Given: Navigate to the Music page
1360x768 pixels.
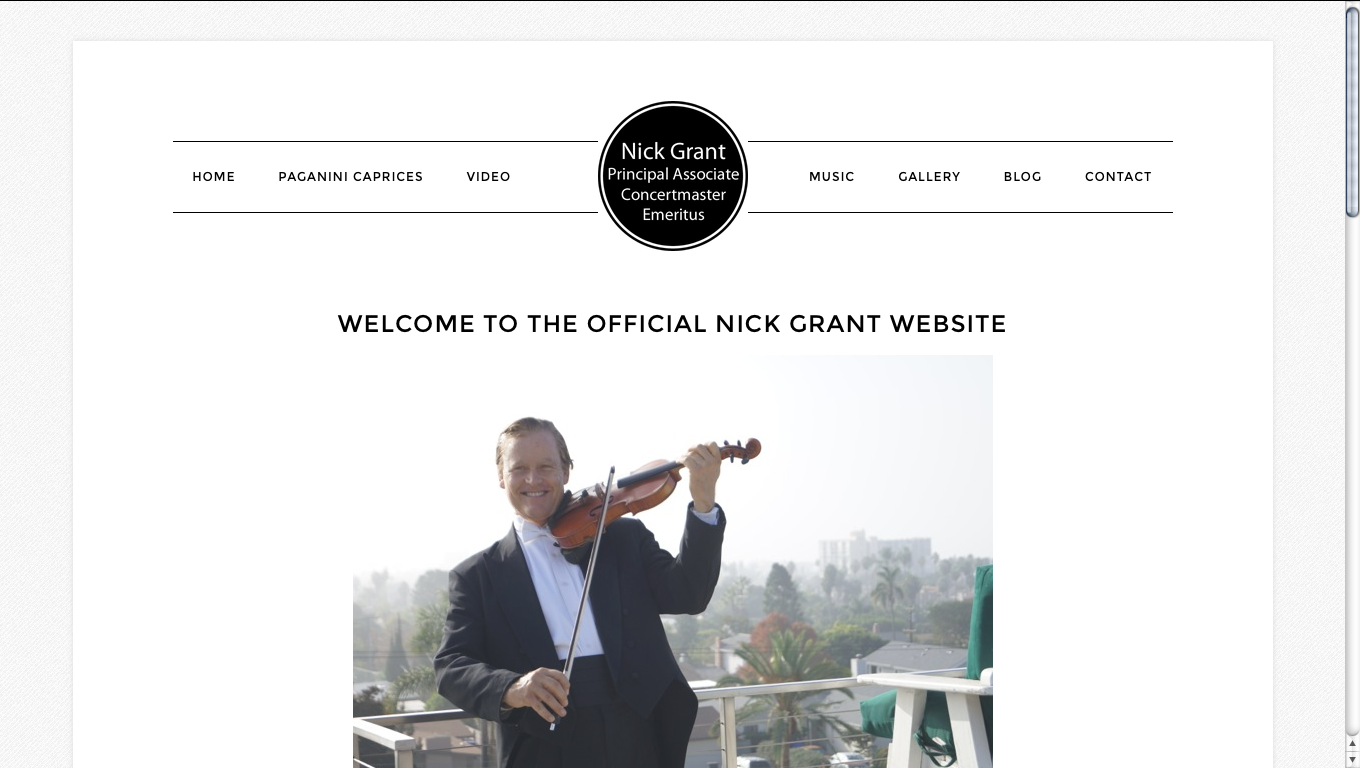Looking at the screenshot, I should (x=831, y=177).
